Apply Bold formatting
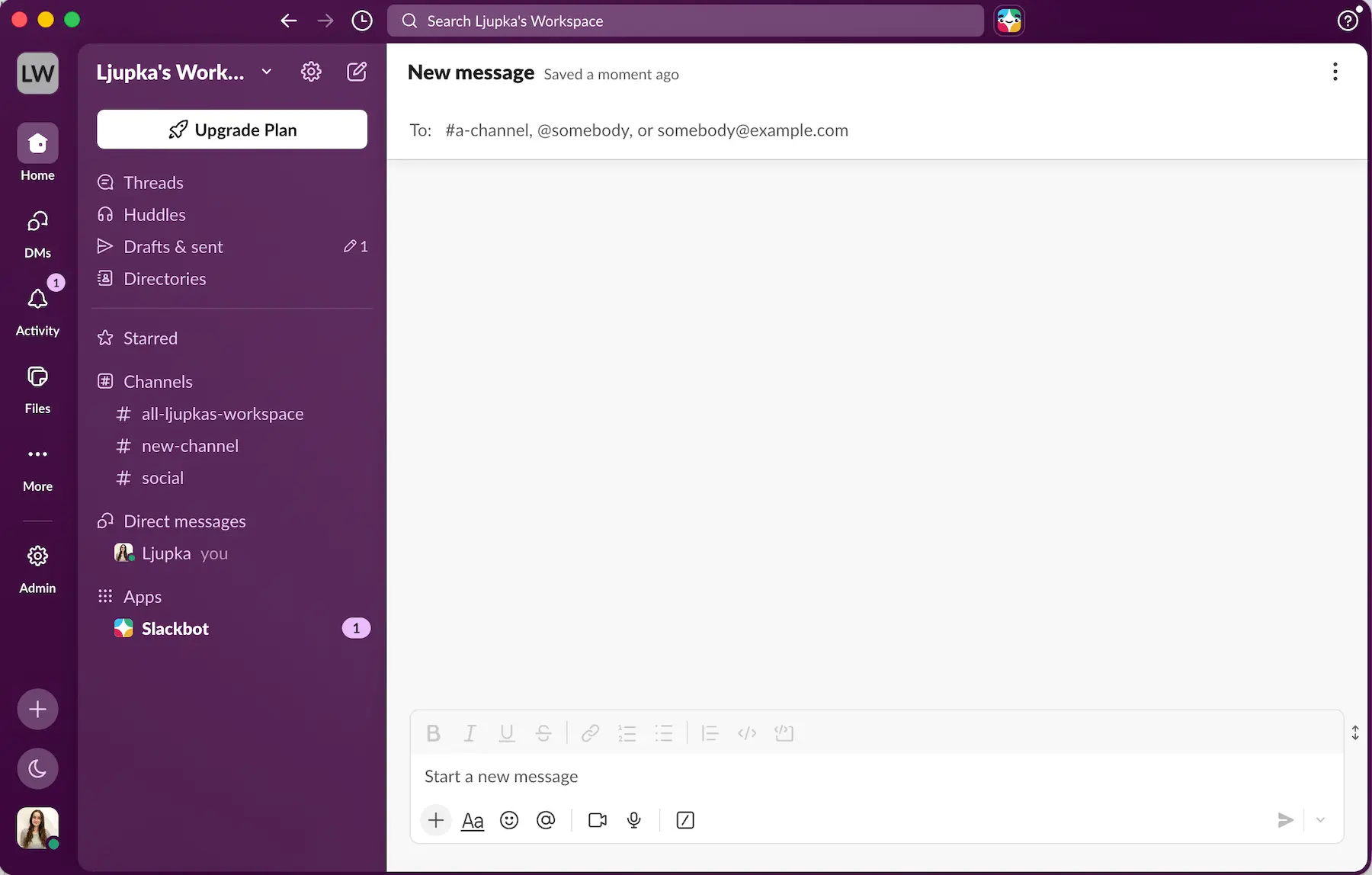1372x875 pixels. (434, 733)
